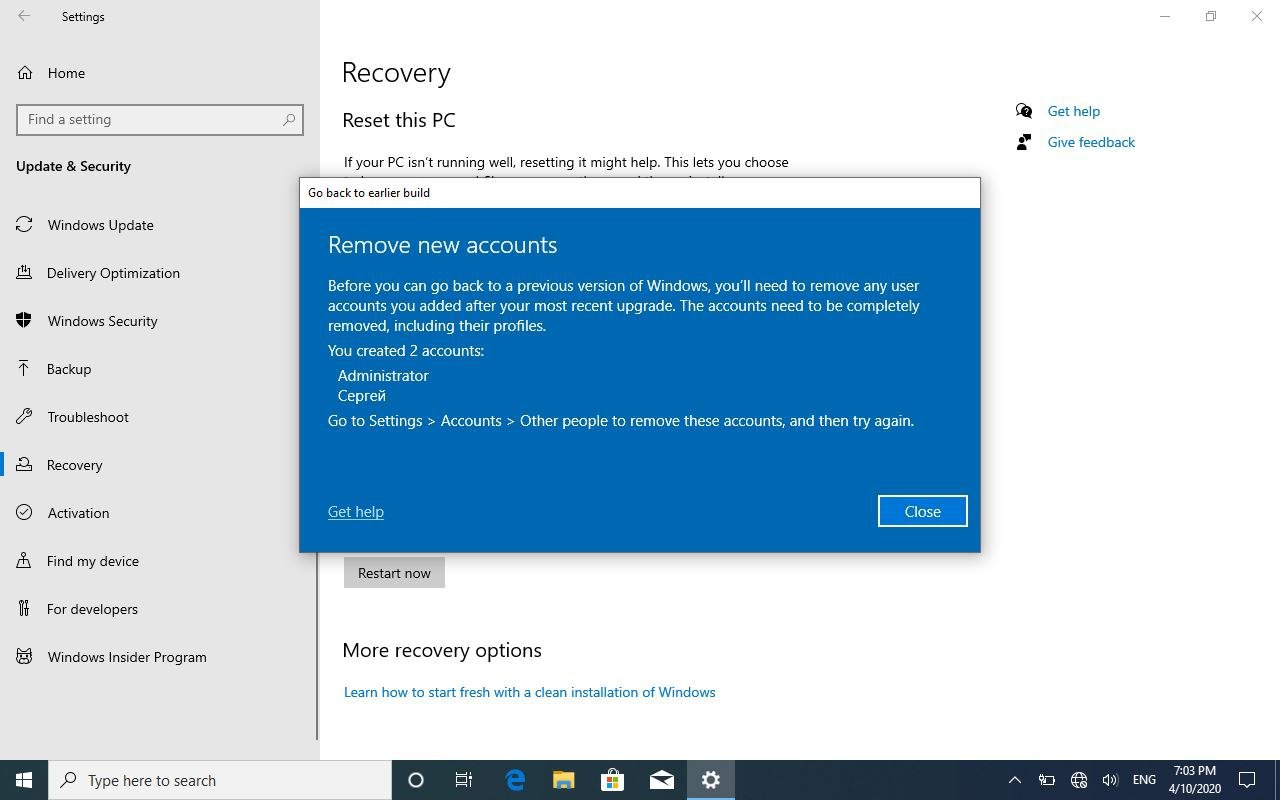The image size is (1280, 800).
Task: Click the For developers icon
Action: (24, 609)
